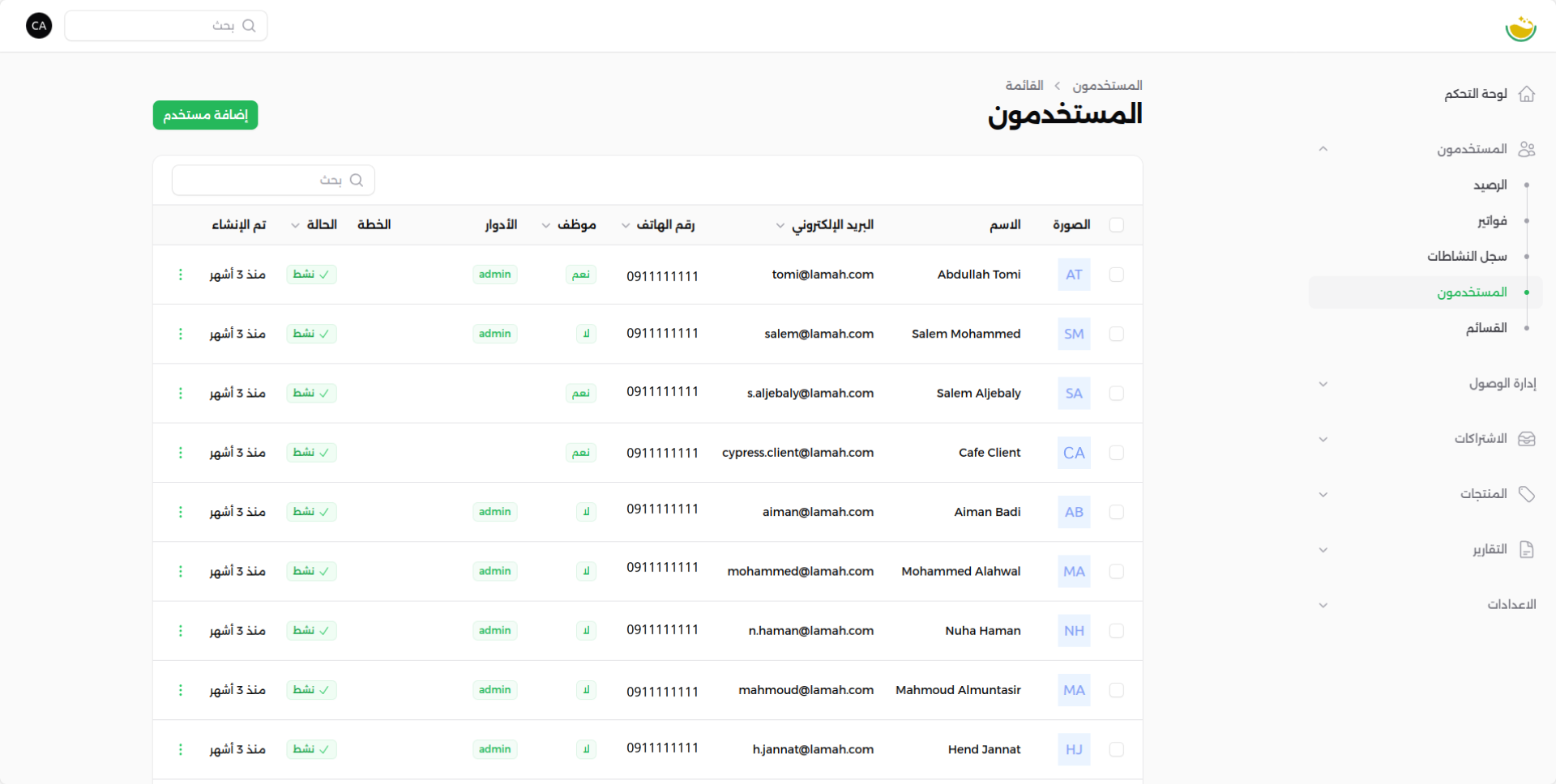Click the إضافة مستخدم button
Image resolution: width=1556 pixels, height=784 pixels.
click(205, 115)
